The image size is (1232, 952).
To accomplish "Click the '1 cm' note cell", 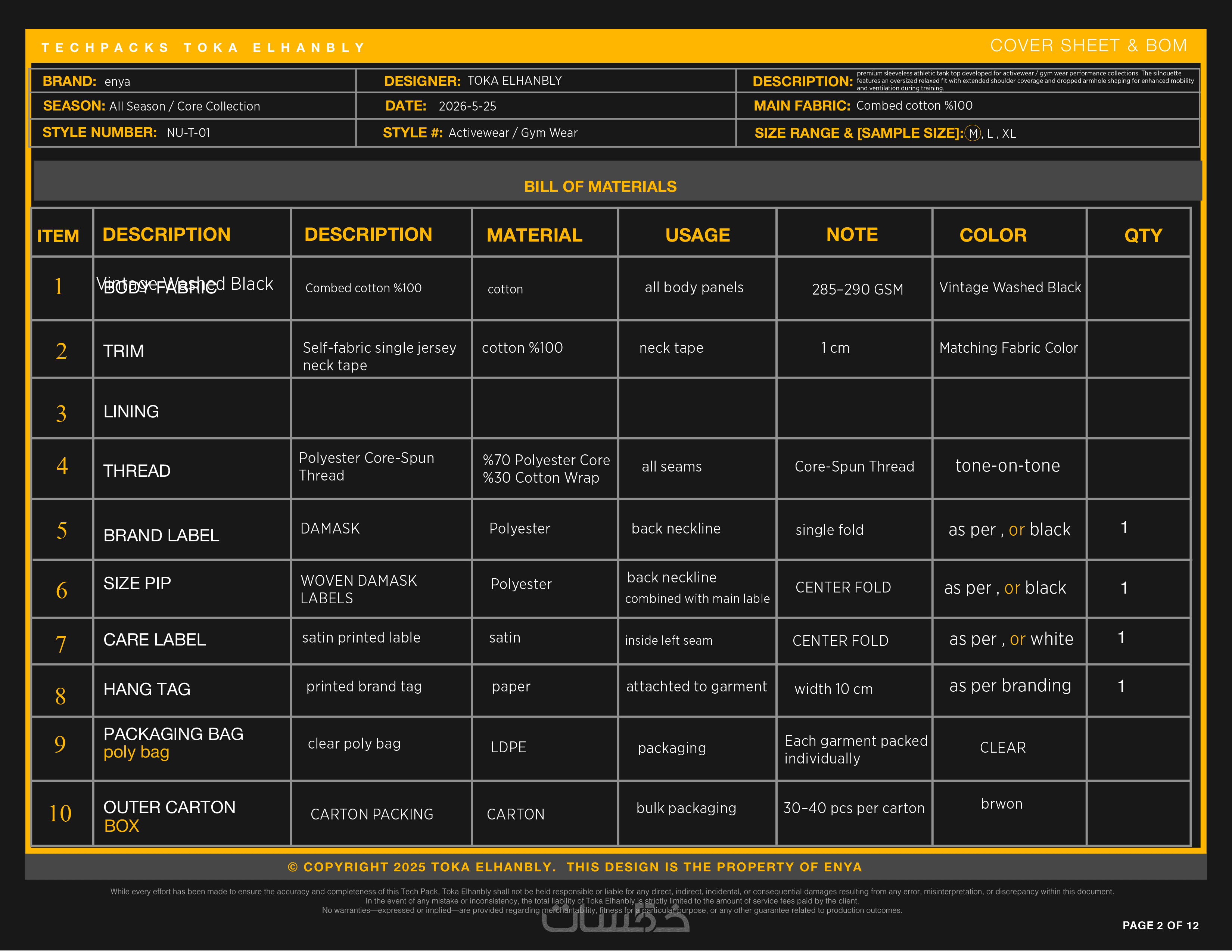I will pyautogui.click(x=835, y=348).
